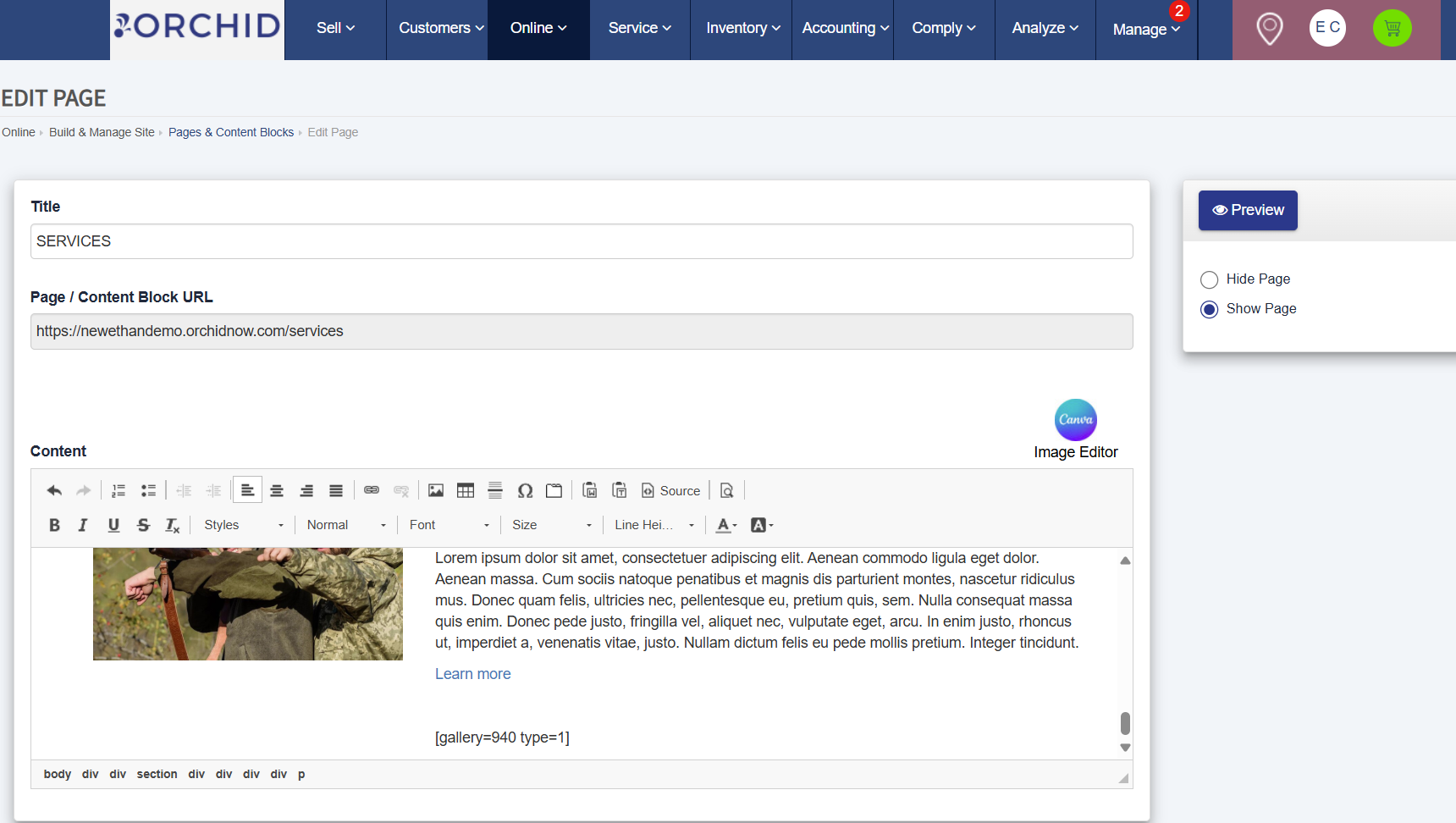This screenshot has width=1456, height=823.
Task: Go to Build & Manage Site breadcrumb
Action: pos(102,132)
